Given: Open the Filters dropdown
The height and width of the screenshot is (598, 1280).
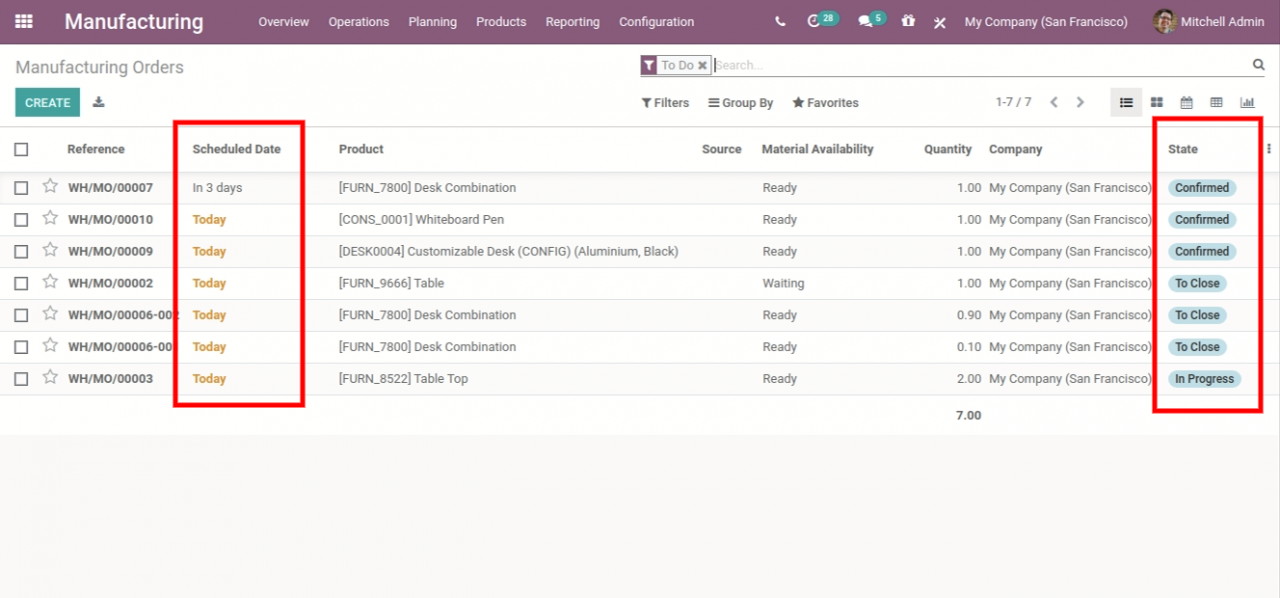Looking at the screenshot, I should tap(665, 102).
